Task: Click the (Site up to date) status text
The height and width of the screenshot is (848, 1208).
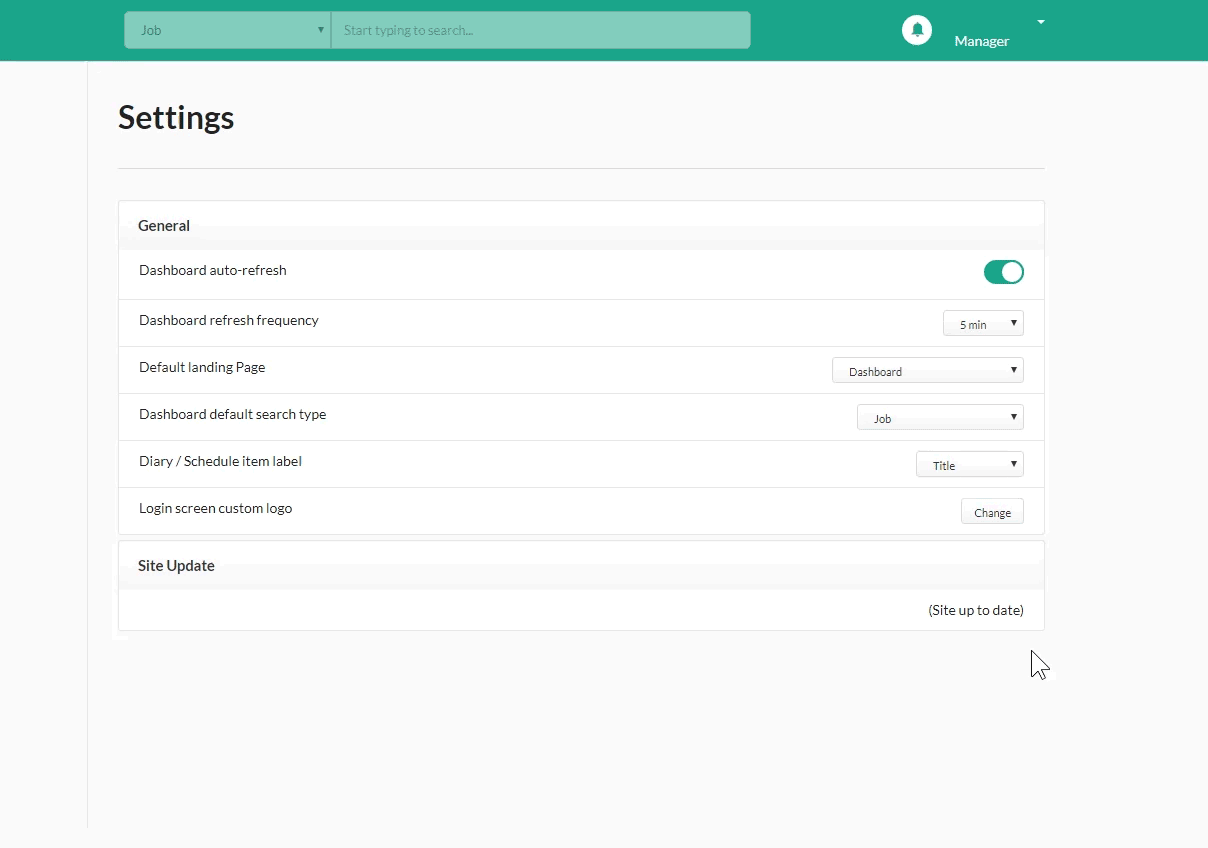Action: pyautogui.click(x=976, y=610)
